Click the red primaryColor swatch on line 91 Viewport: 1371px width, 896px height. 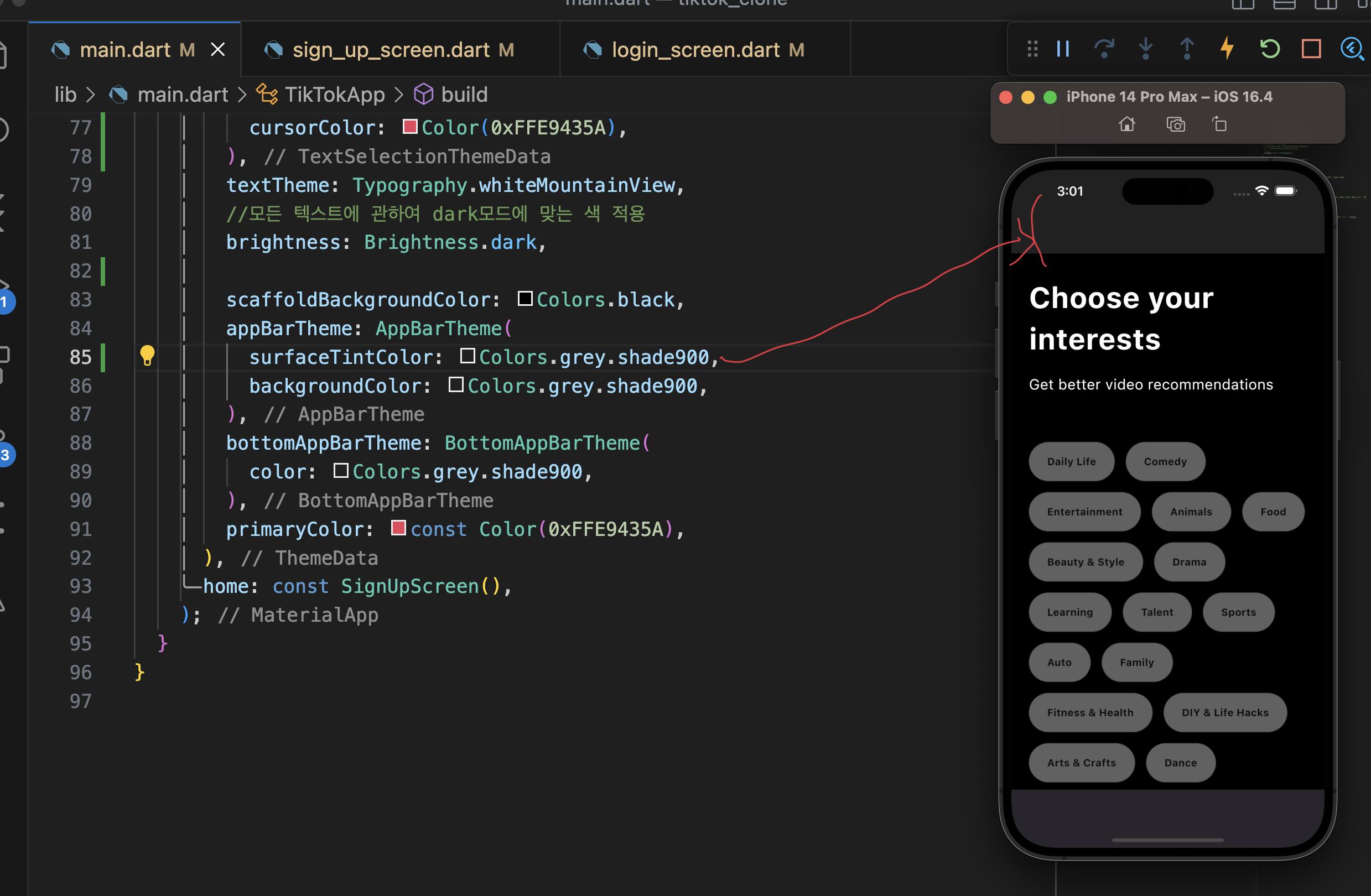click(398, 528)
